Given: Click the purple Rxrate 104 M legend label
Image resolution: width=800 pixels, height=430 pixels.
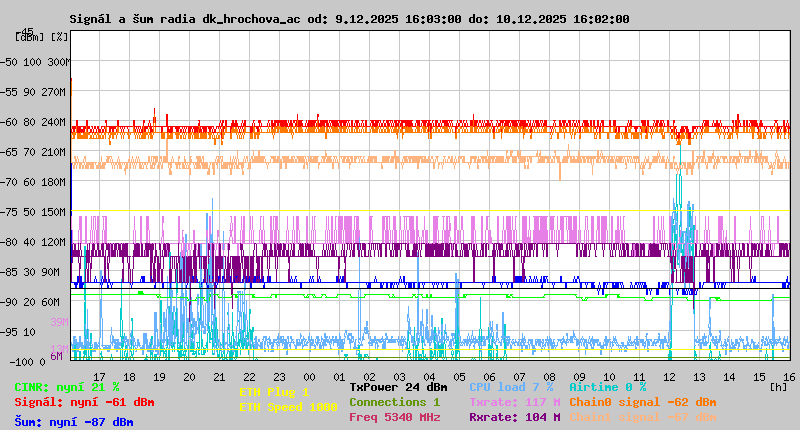Looking at the screenshot, I should [514, 417].
